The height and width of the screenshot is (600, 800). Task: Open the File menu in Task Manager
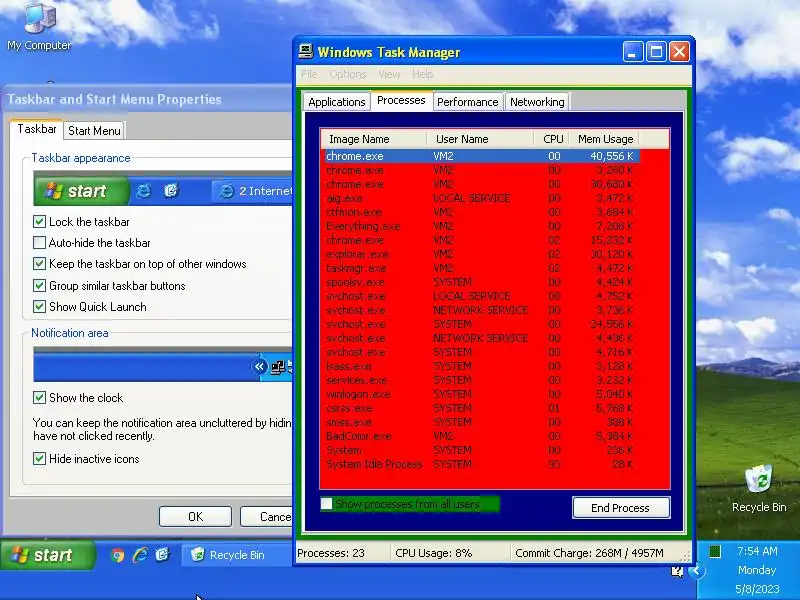point(309,74)
